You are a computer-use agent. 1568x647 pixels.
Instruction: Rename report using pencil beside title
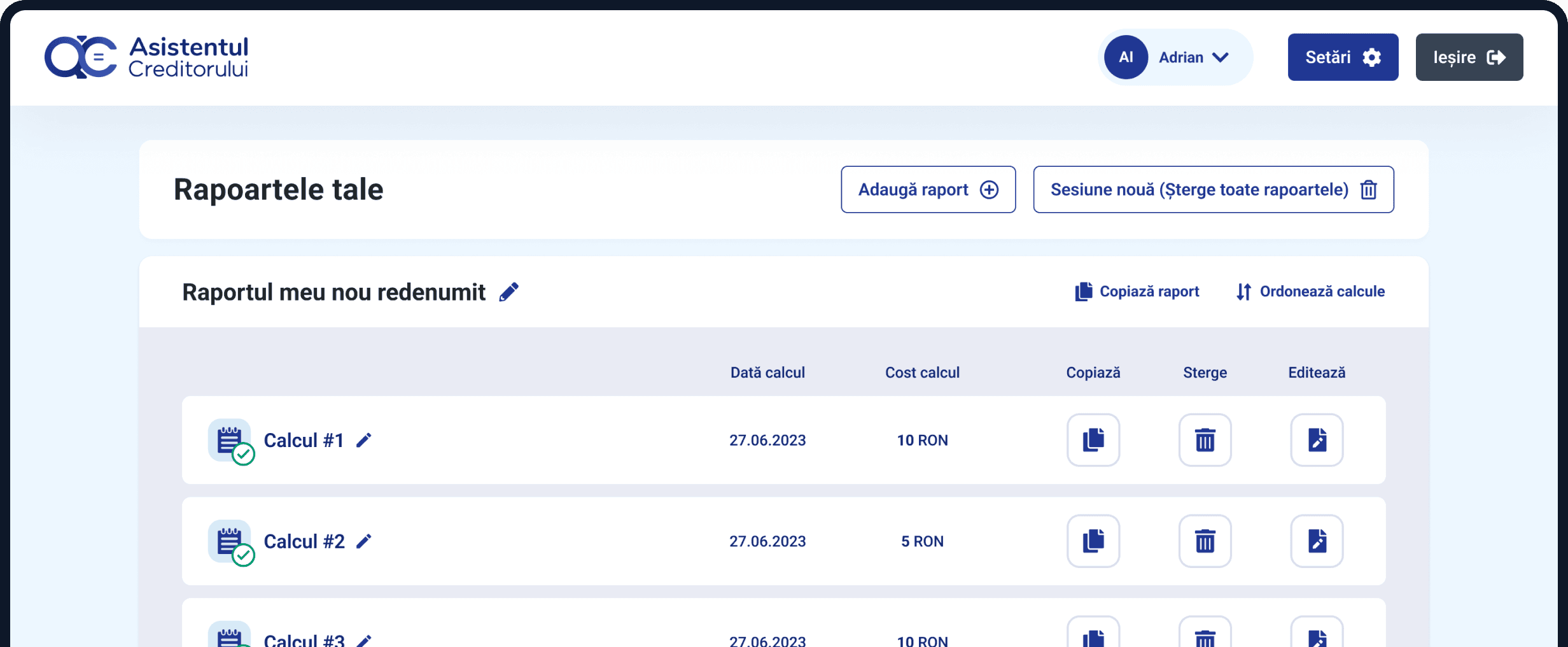509,292
